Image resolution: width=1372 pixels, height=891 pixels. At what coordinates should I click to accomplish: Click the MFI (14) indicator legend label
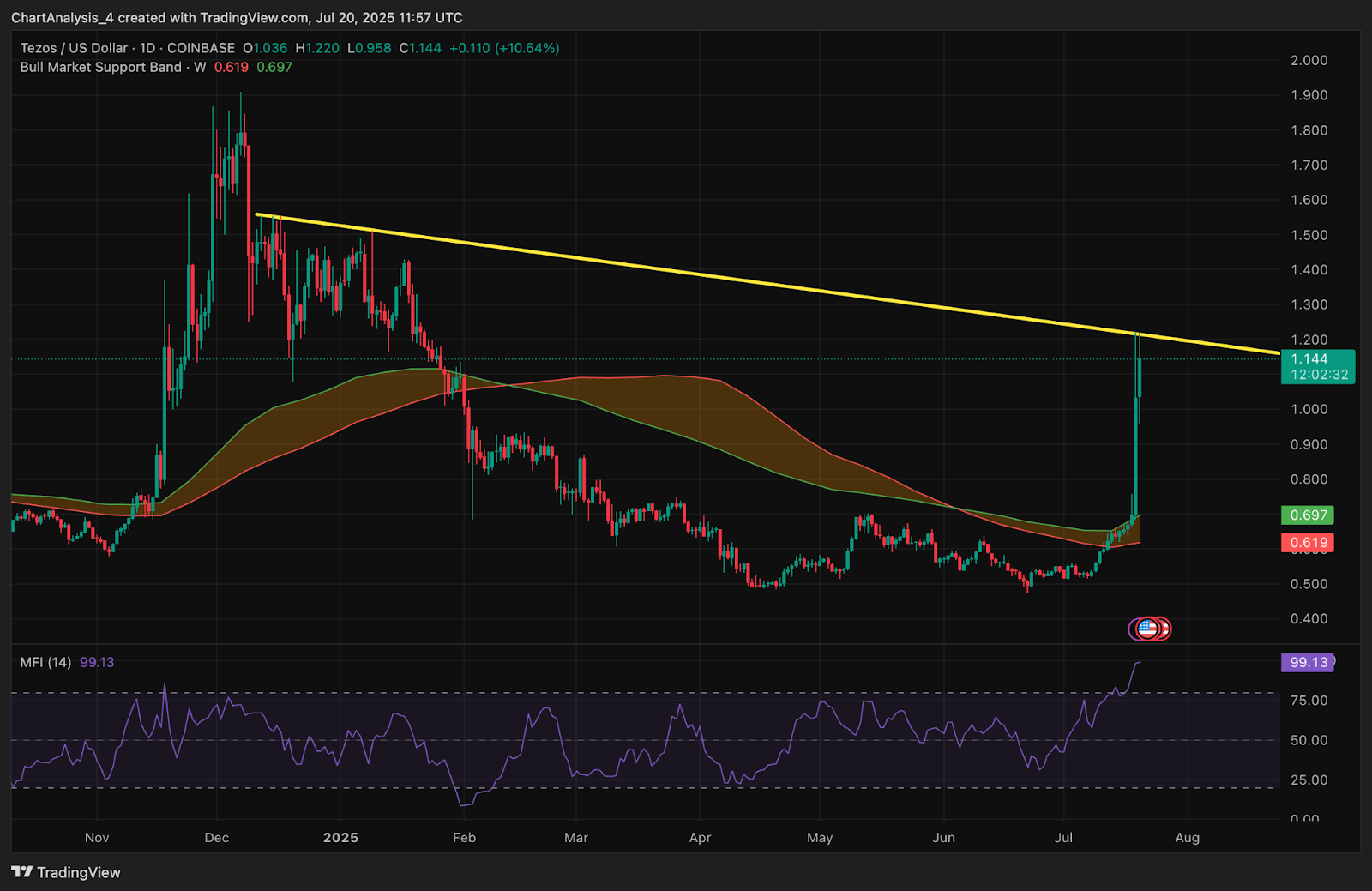(45, 662)
